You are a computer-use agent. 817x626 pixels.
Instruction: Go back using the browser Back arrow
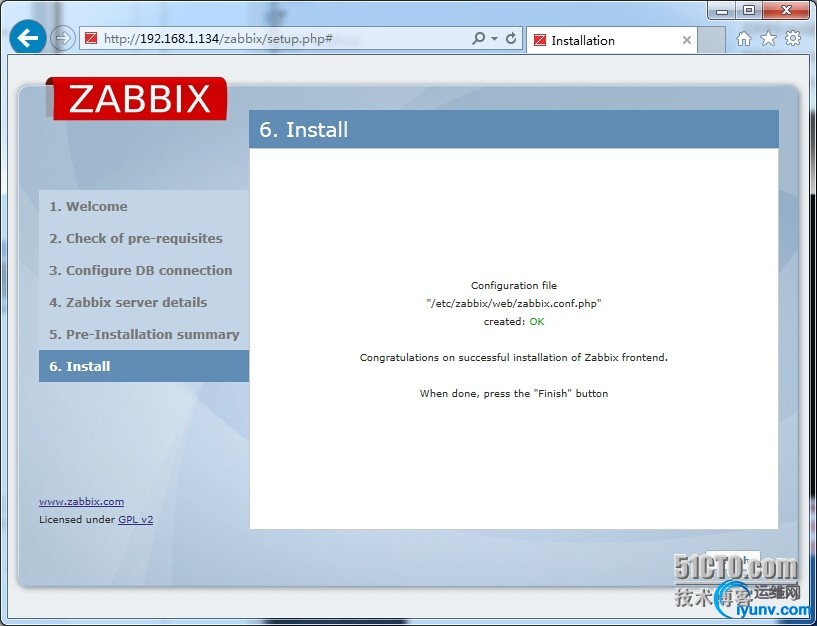[28, 38]
